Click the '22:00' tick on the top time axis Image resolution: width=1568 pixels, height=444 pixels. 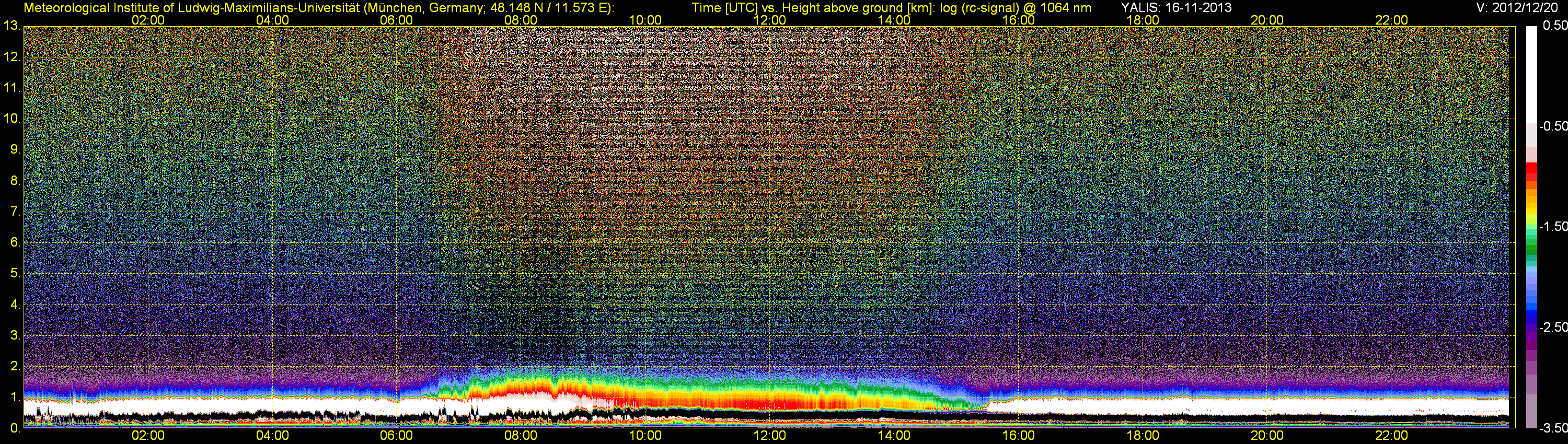(1391, 20)
